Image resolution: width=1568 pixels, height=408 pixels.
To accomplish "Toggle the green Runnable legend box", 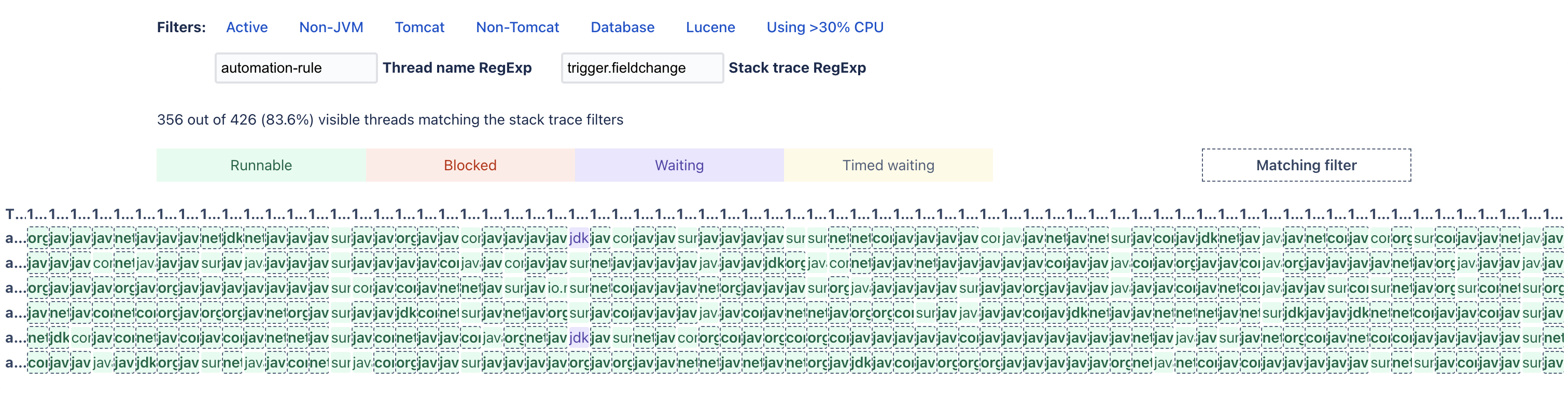I will [261, 165].
